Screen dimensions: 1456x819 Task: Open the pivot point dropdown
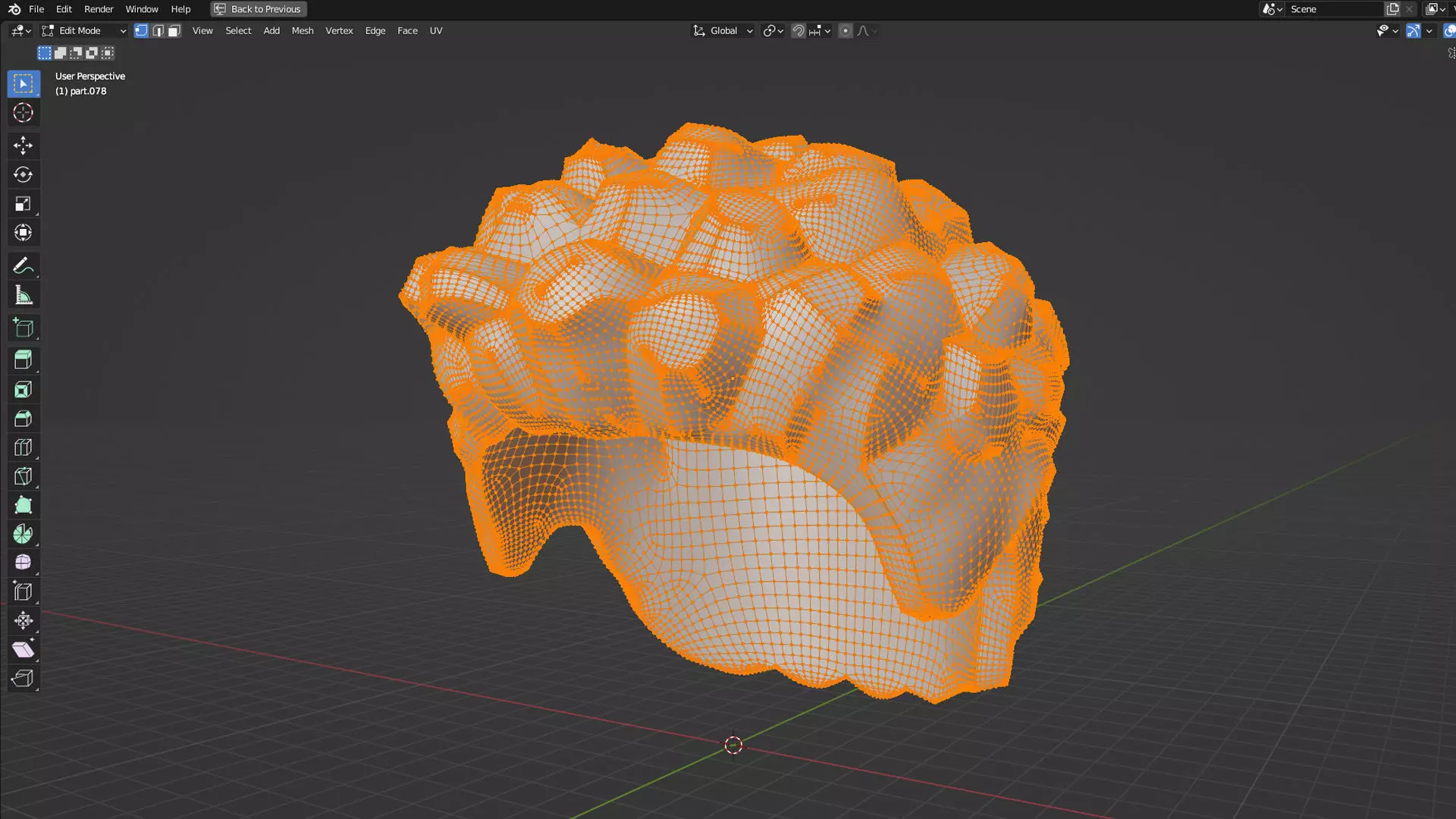(773, 31)
